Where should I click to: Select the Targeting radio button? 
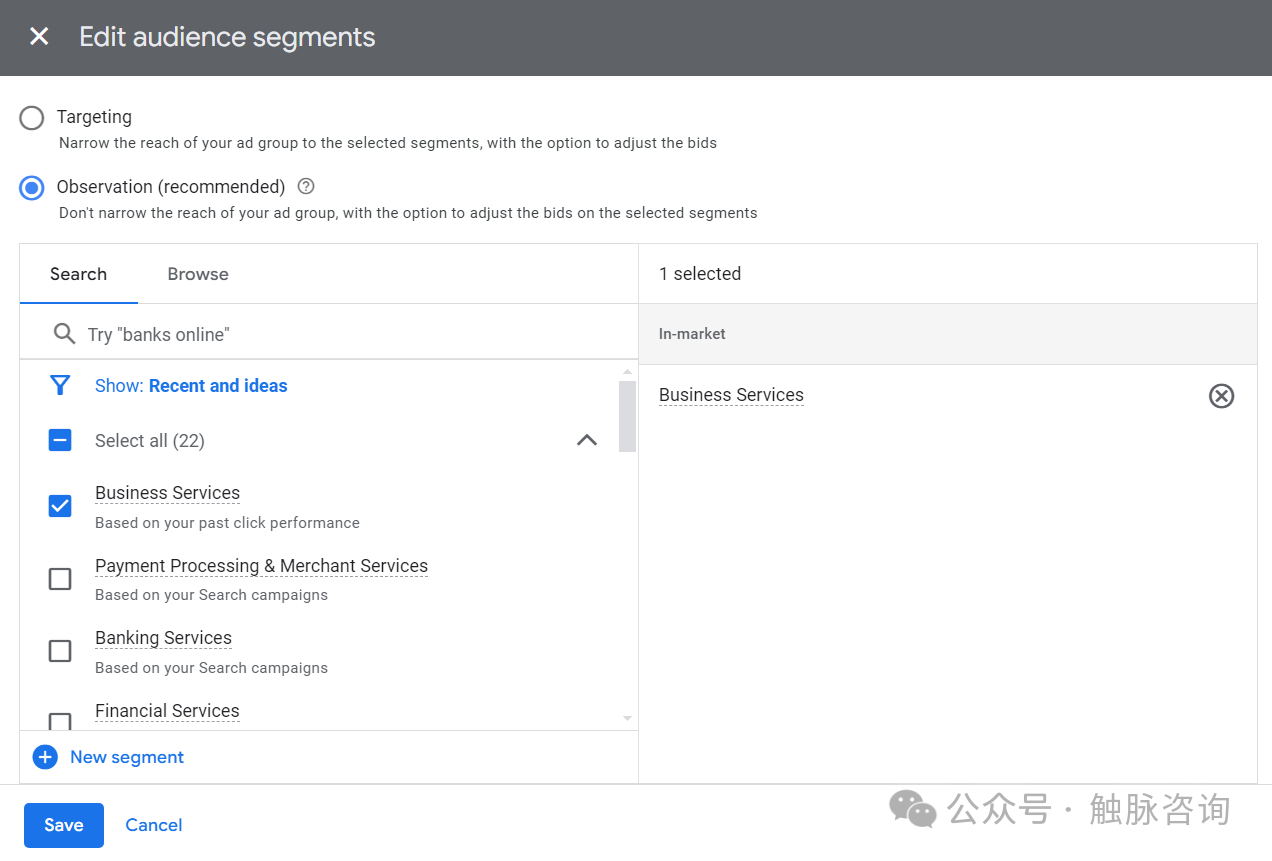tap(32, 118)
